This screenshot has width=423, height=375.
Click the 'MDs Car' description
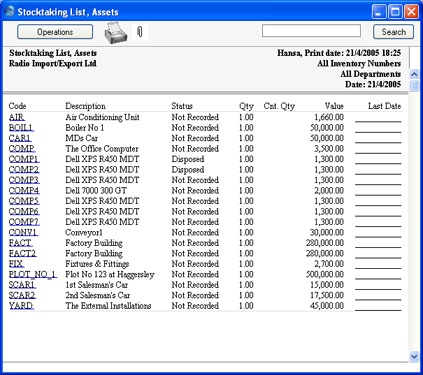(x=82, y=138)
